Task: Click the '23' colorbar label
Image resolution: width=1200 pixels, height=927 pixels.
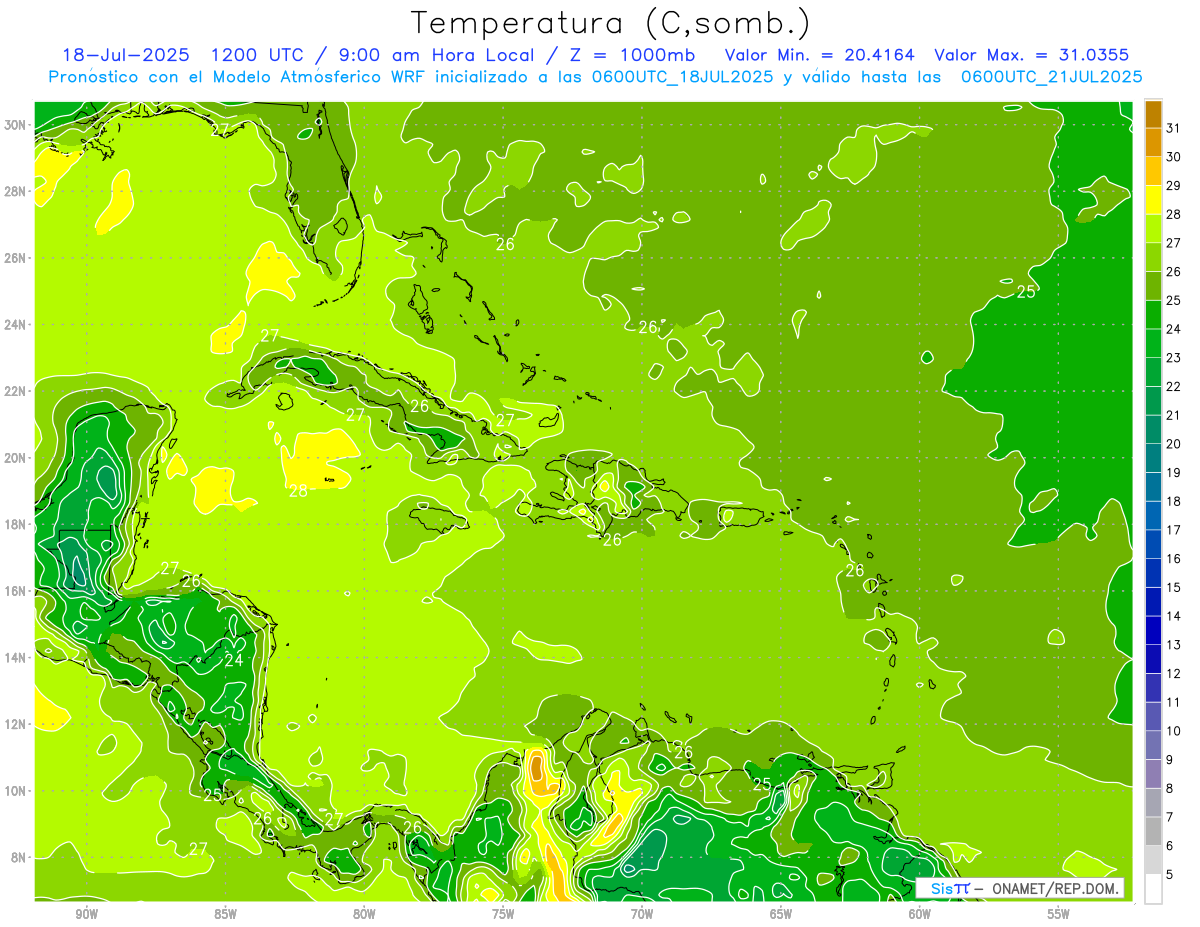Action: [x=1174, y=358]
